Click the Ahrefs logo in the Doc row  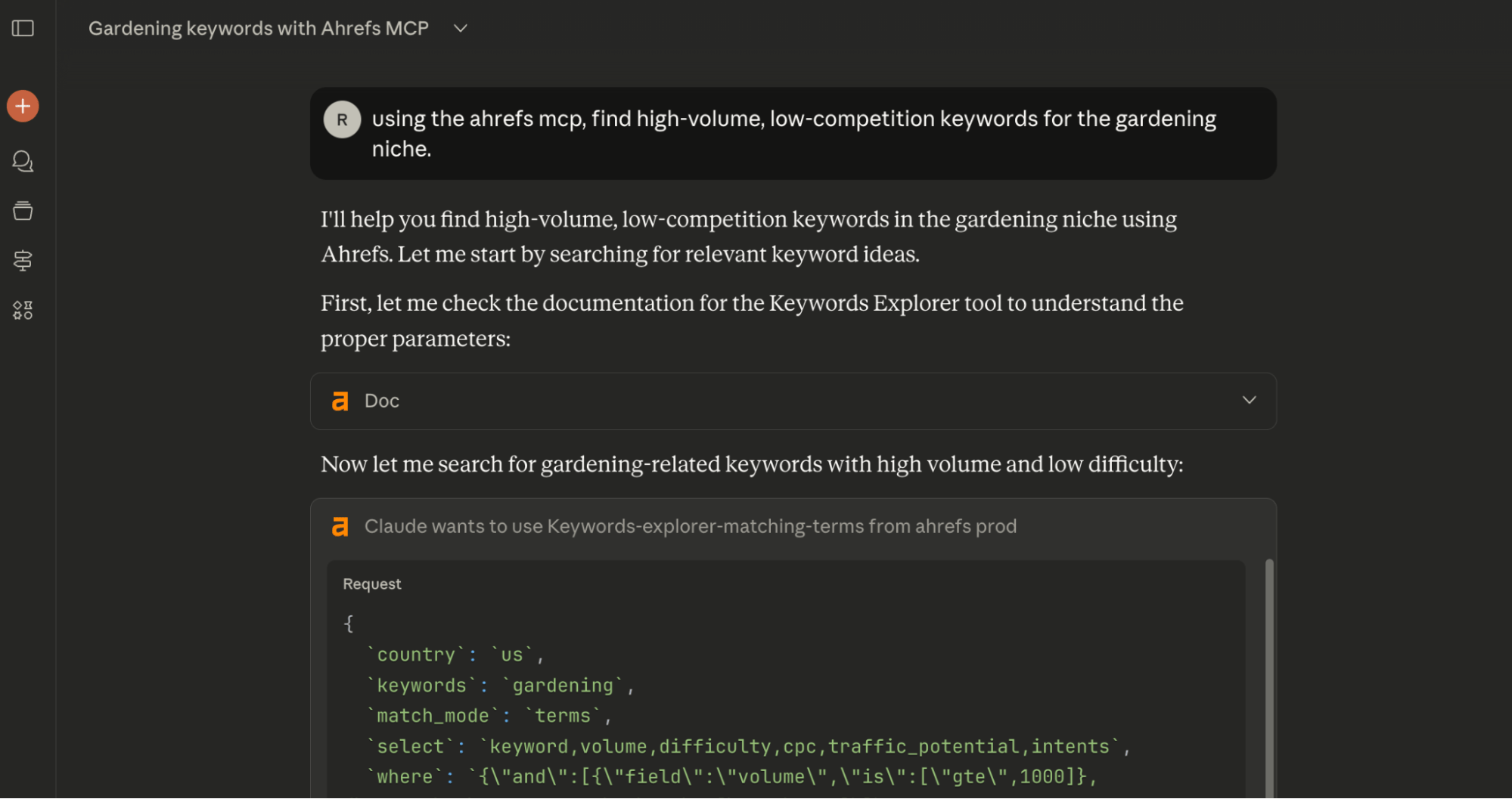pyautogui.click(x=340, y=401)
